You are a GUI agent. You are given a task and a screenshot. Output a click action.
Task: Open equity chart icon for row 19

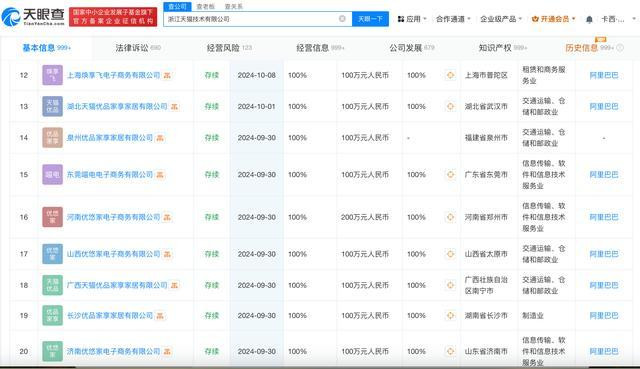(450, 316)
